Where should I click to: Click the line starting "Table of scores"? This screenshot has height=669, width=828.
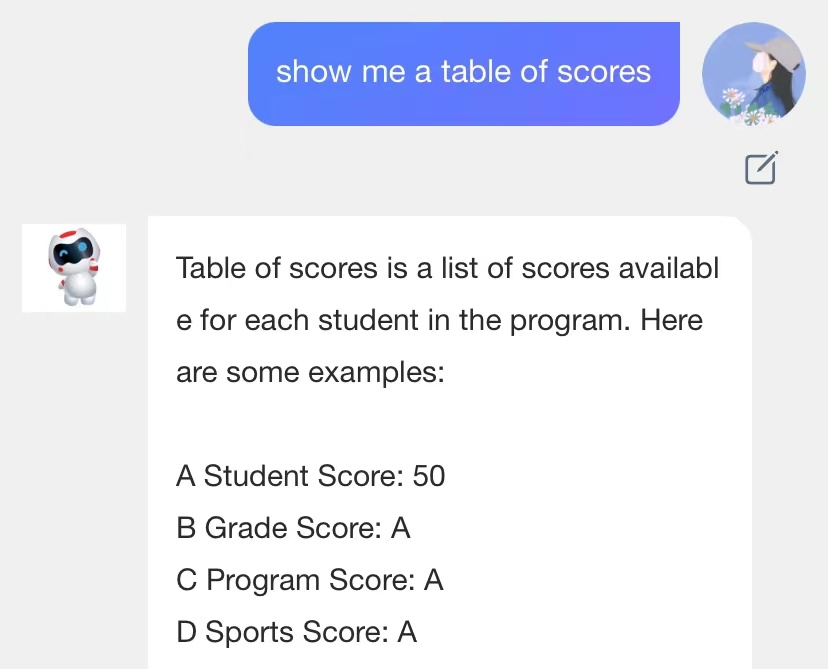[447, 268]
